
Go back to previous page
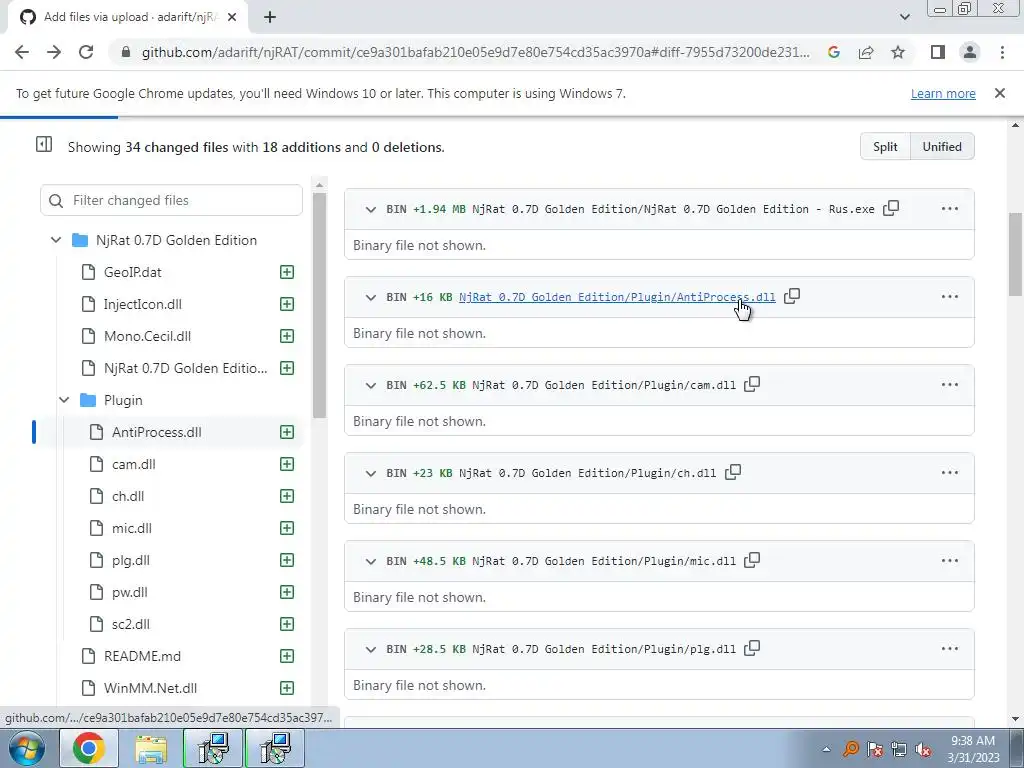pyautogui.click(x=22, y=52)
